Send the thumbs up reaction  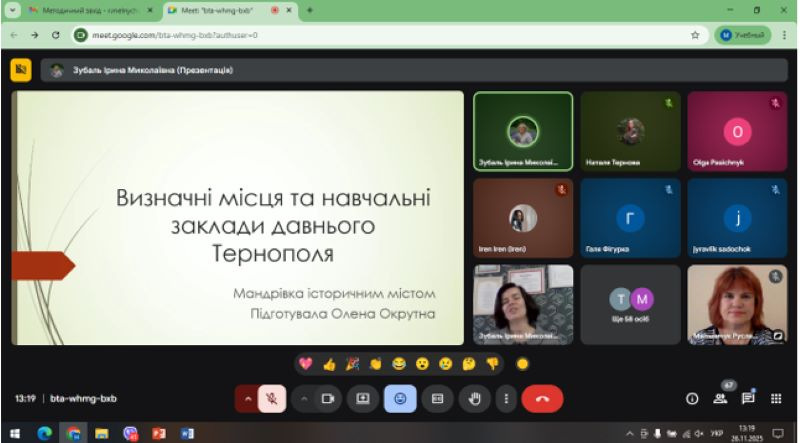[x=329, y=363]
